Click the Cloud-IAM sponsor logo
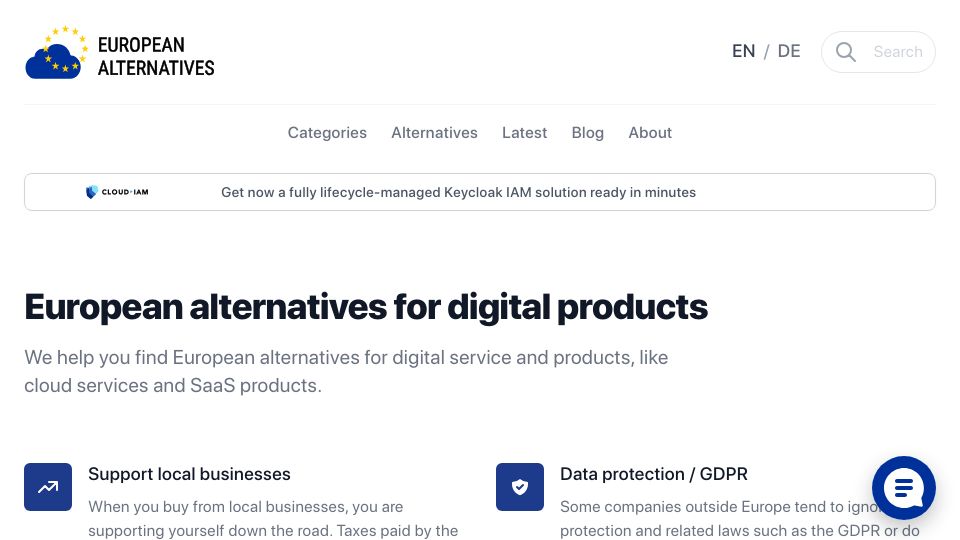 click(x=117, y=192)
